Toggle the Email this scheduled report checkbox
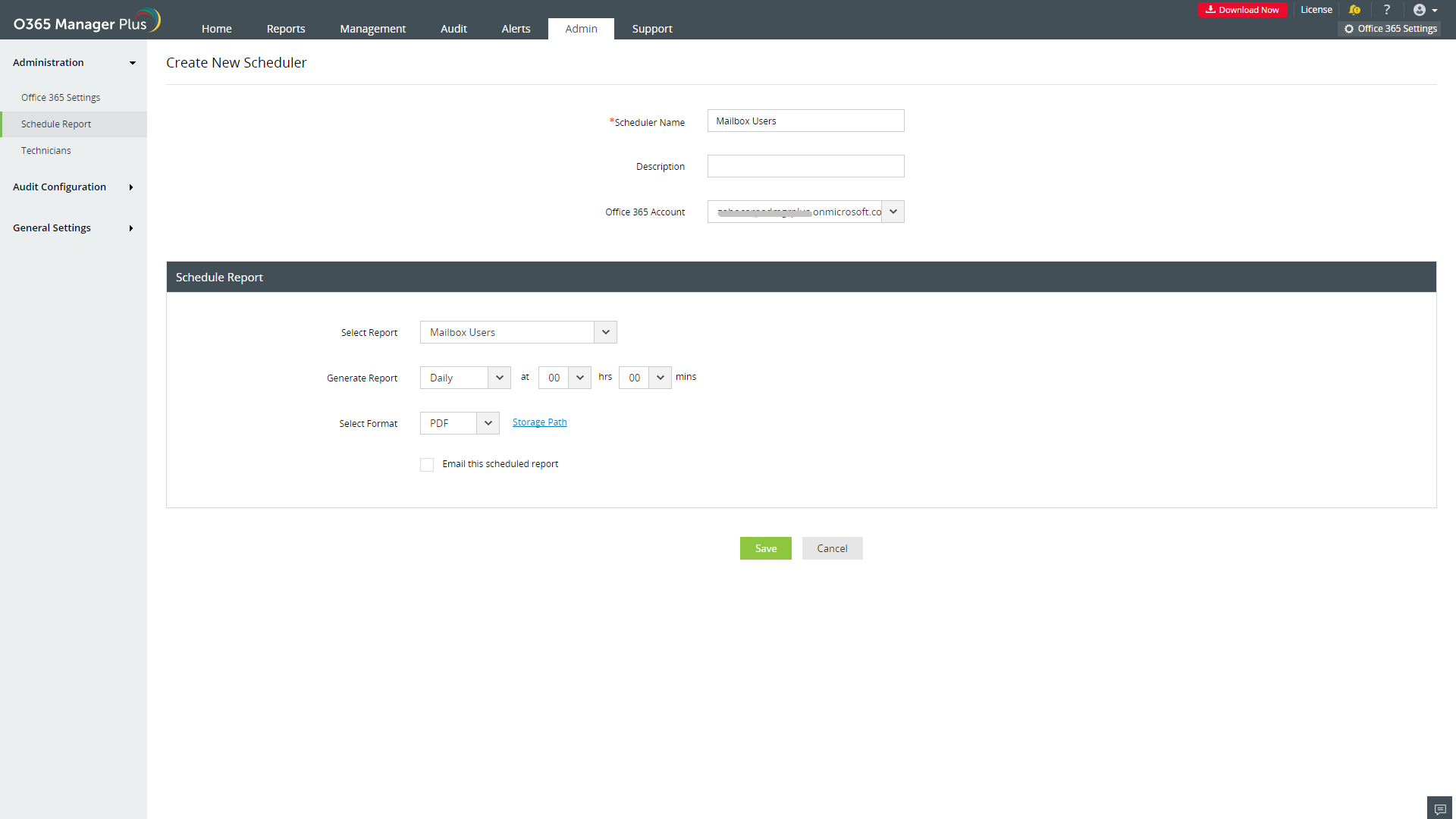The height and width of the screenshot is (819, 1456). tap(426, 463)
